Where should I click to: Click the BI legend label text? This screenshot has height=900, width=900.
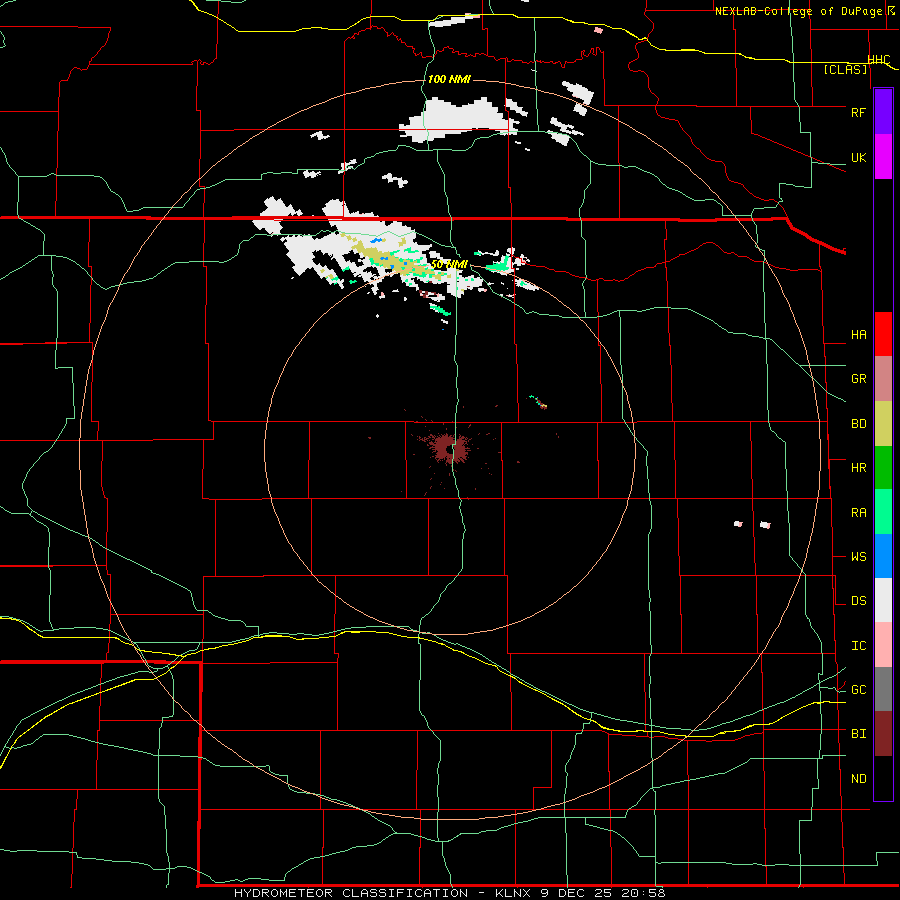click(x=858, y=734)
